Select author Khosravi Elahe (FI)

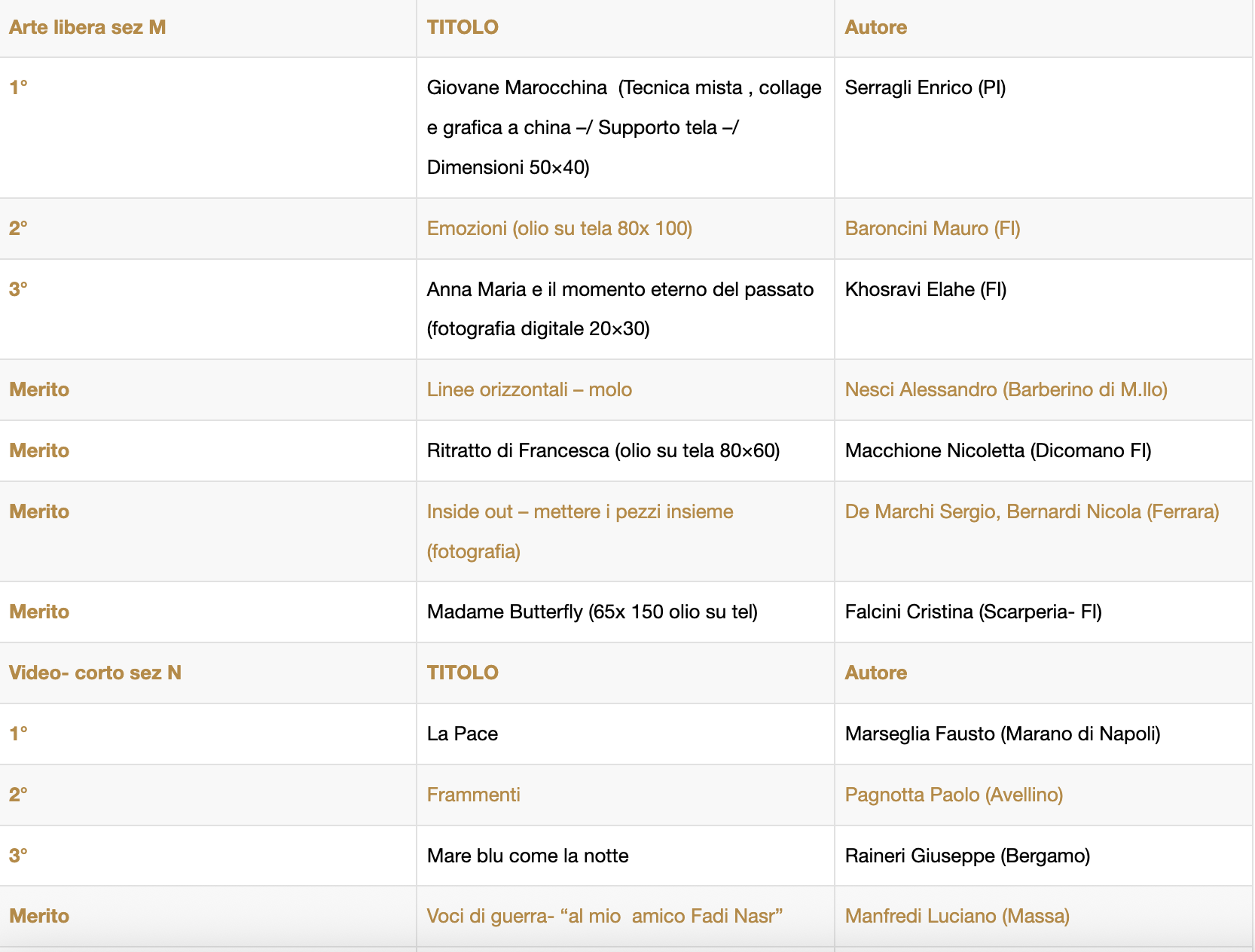coord(925,290)
